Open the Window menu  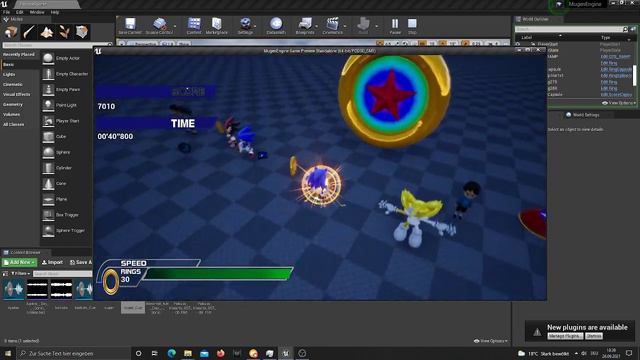37,12
